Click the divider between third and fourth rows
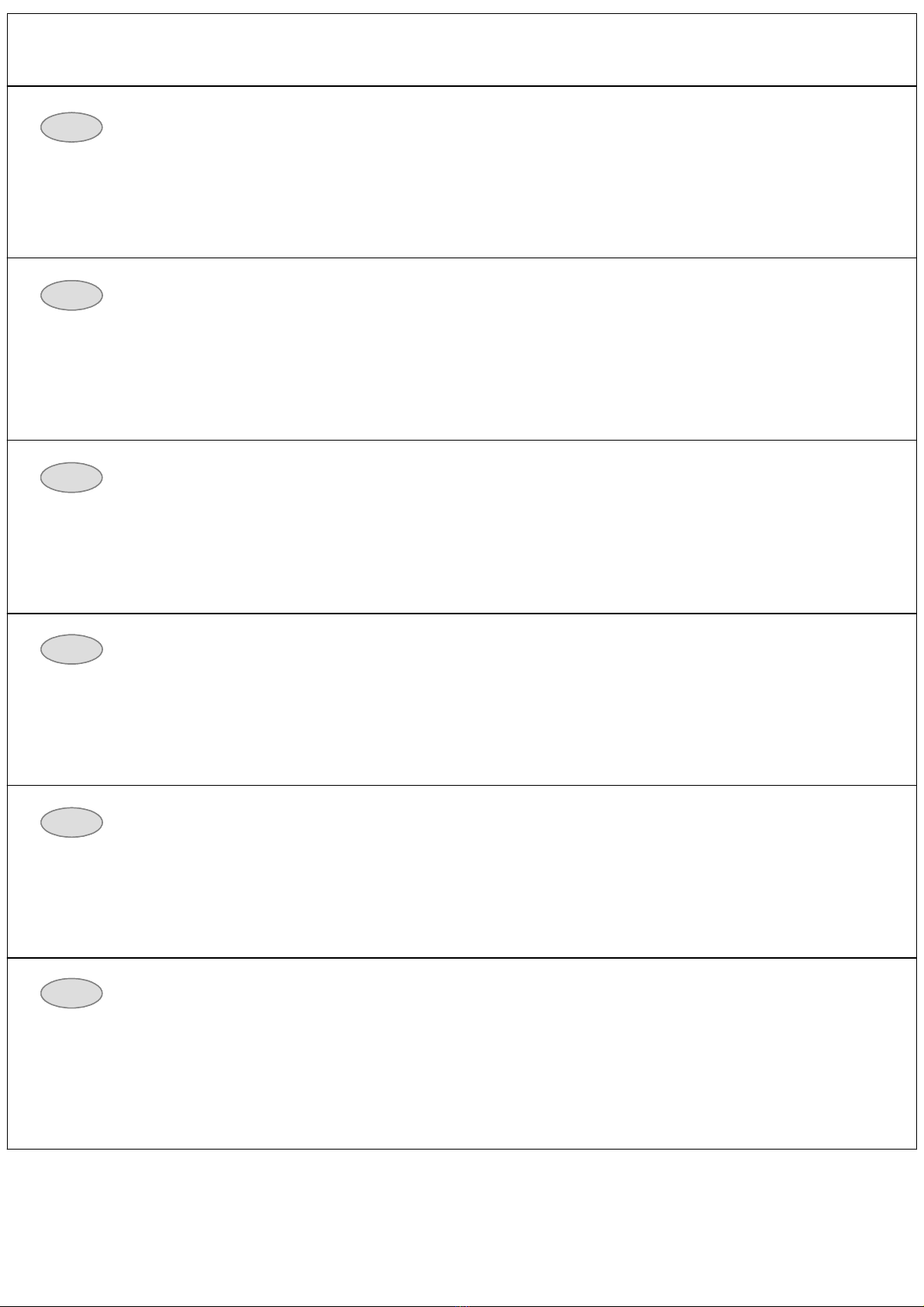This screenshot has width=924, height=1307. [462, 614]
